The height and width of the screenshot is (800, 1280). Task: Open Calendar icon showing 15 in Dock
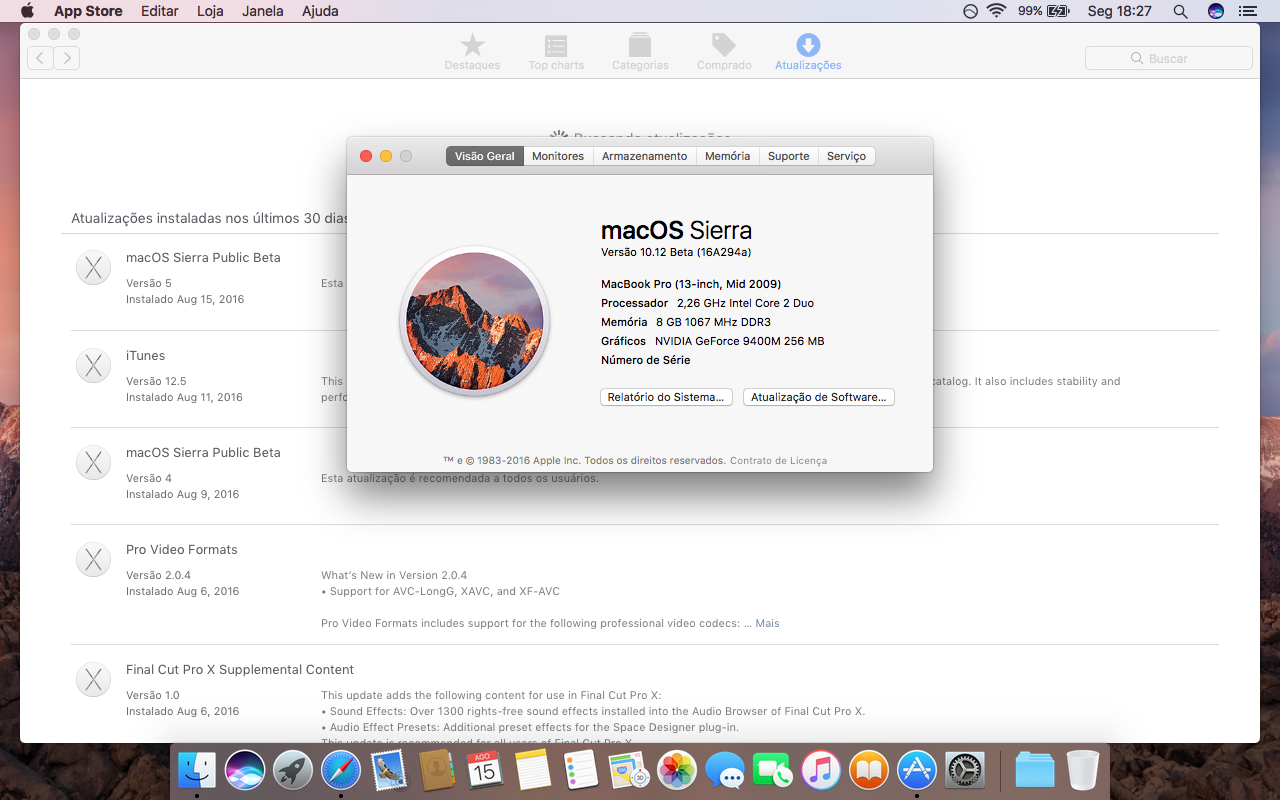click(485, 770)
